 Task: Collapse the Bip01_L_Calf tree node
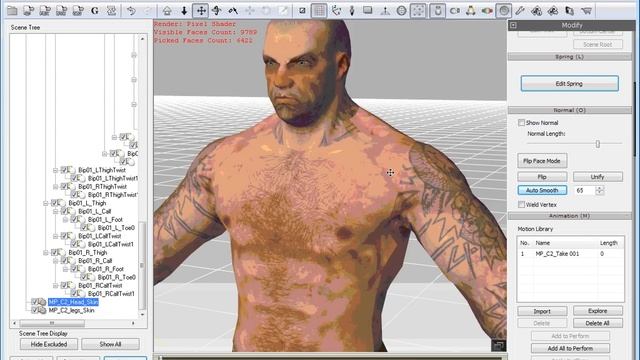tap(56, 211)
